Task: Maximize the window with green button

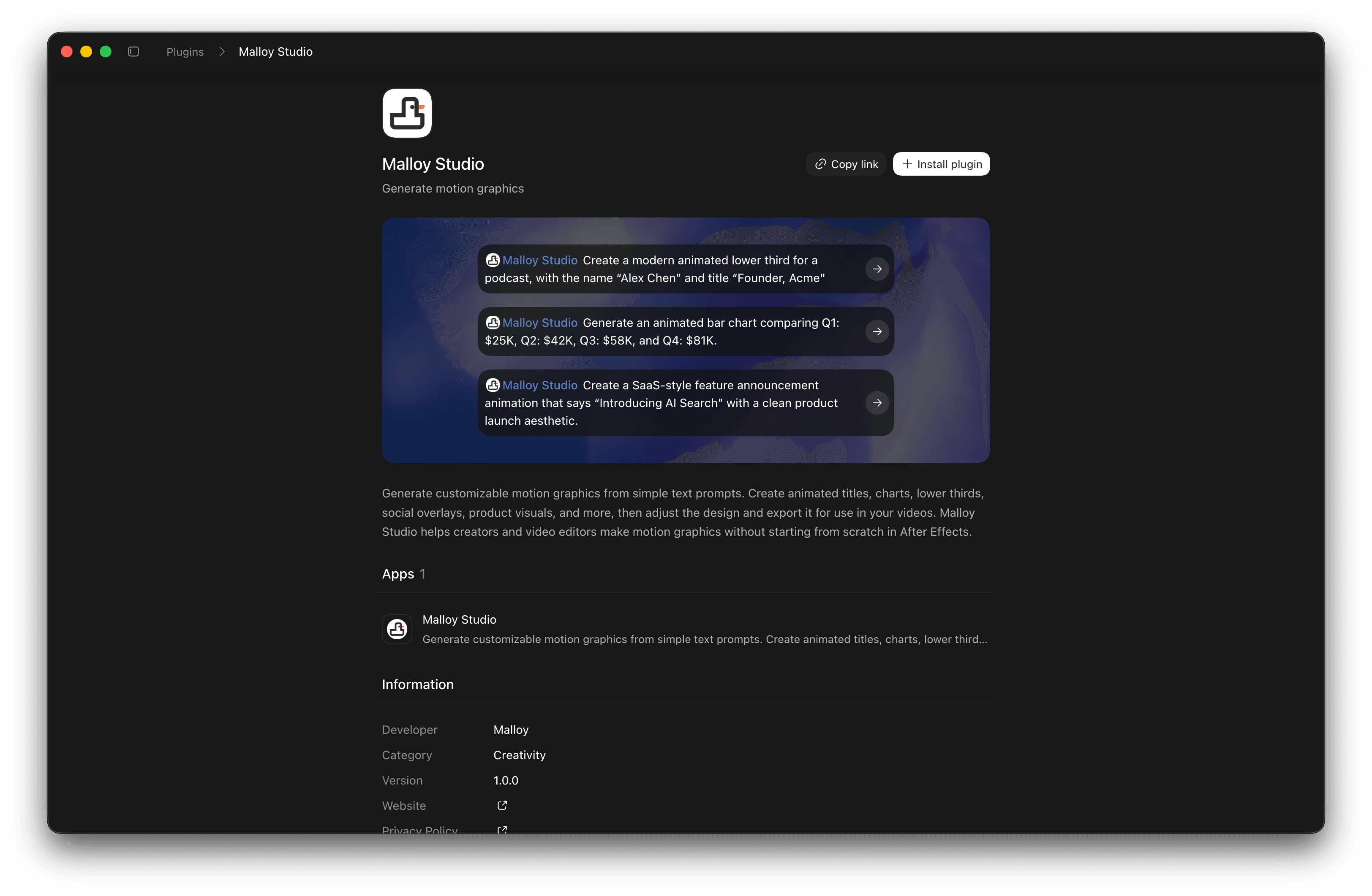Action: 106,52
